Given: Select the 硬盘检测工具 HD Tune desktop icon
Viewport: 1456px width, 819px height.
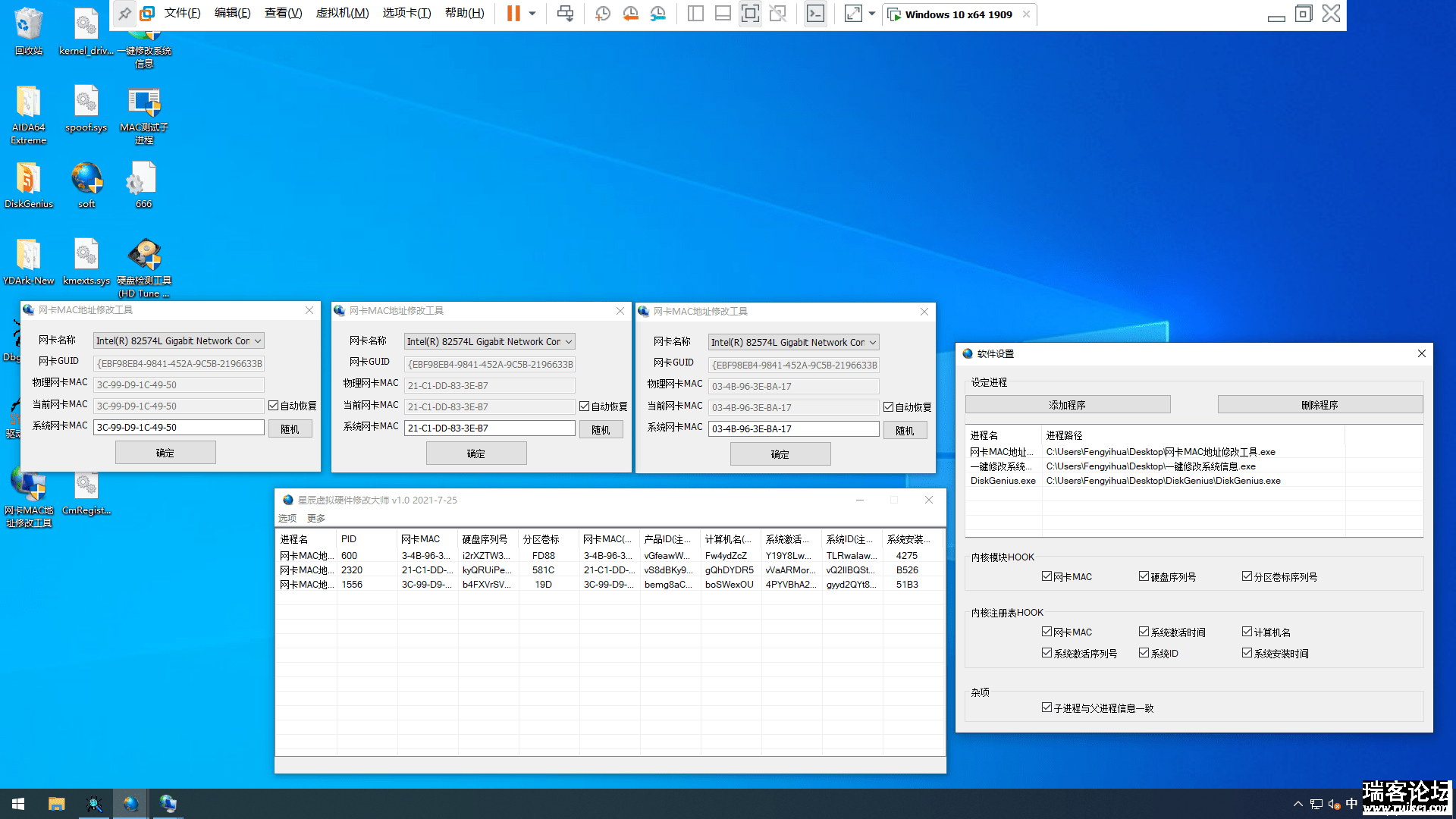Looking at the screenshot, I should [144, 268].
